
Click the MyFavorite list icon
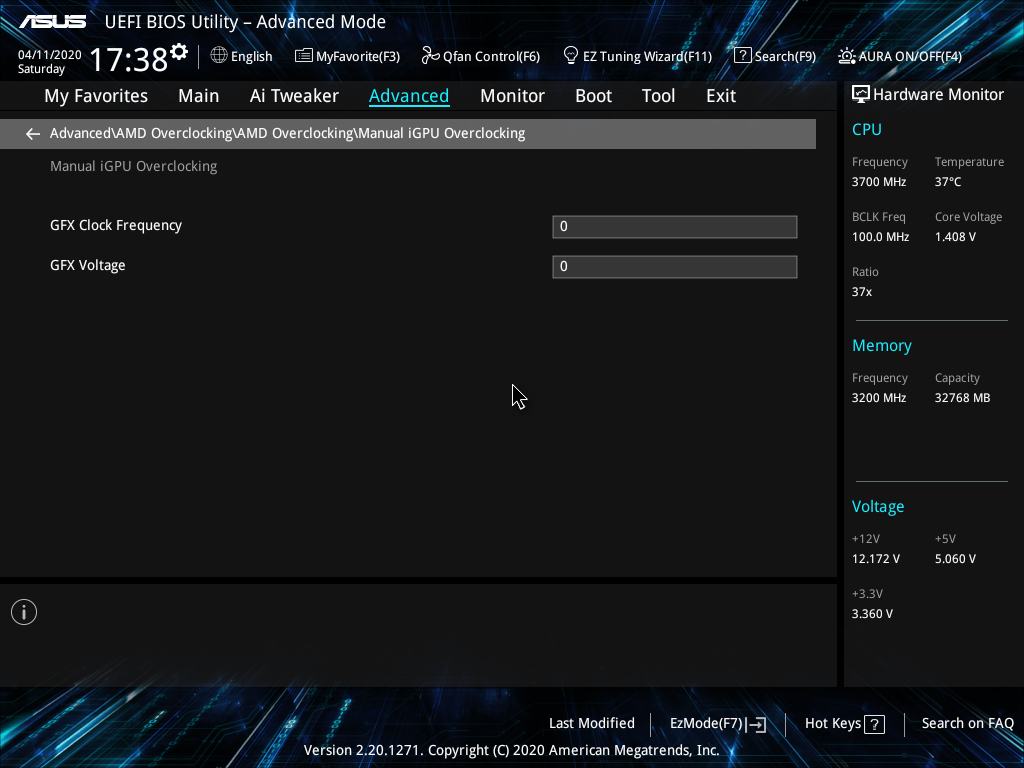[x=304, y=56]
